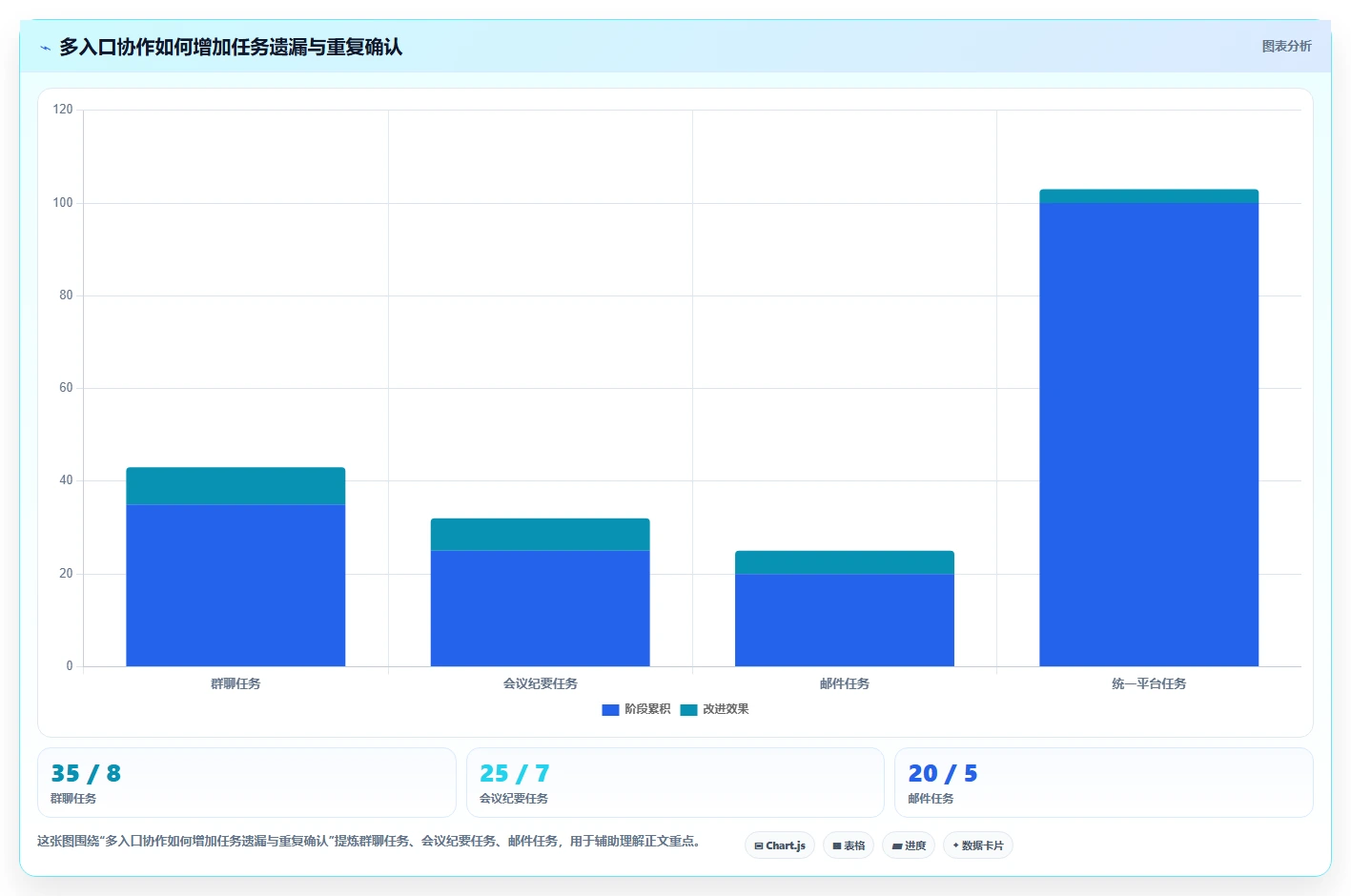Click the teal 改进效果 segment for 邮件任务
This screenshot has height=896, width=1351.
click(844, 562)
